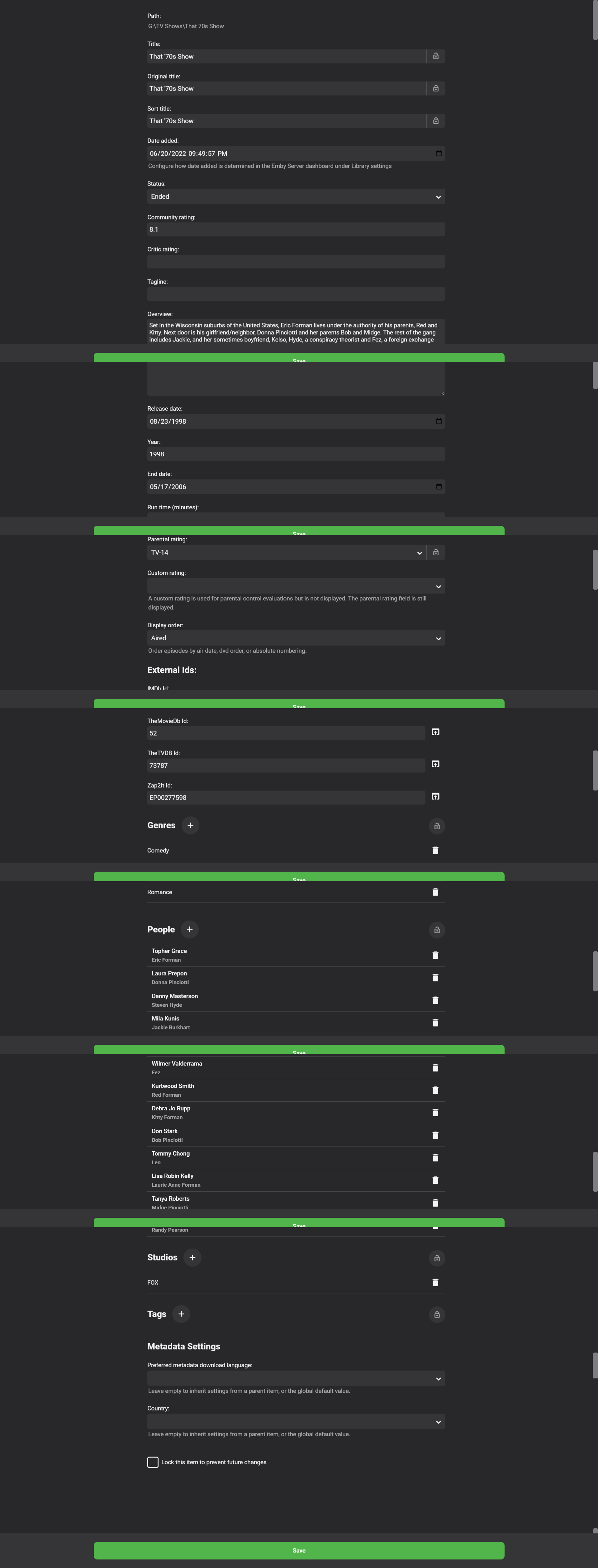Open the Release date calendar picker

[x=439, y=421]
